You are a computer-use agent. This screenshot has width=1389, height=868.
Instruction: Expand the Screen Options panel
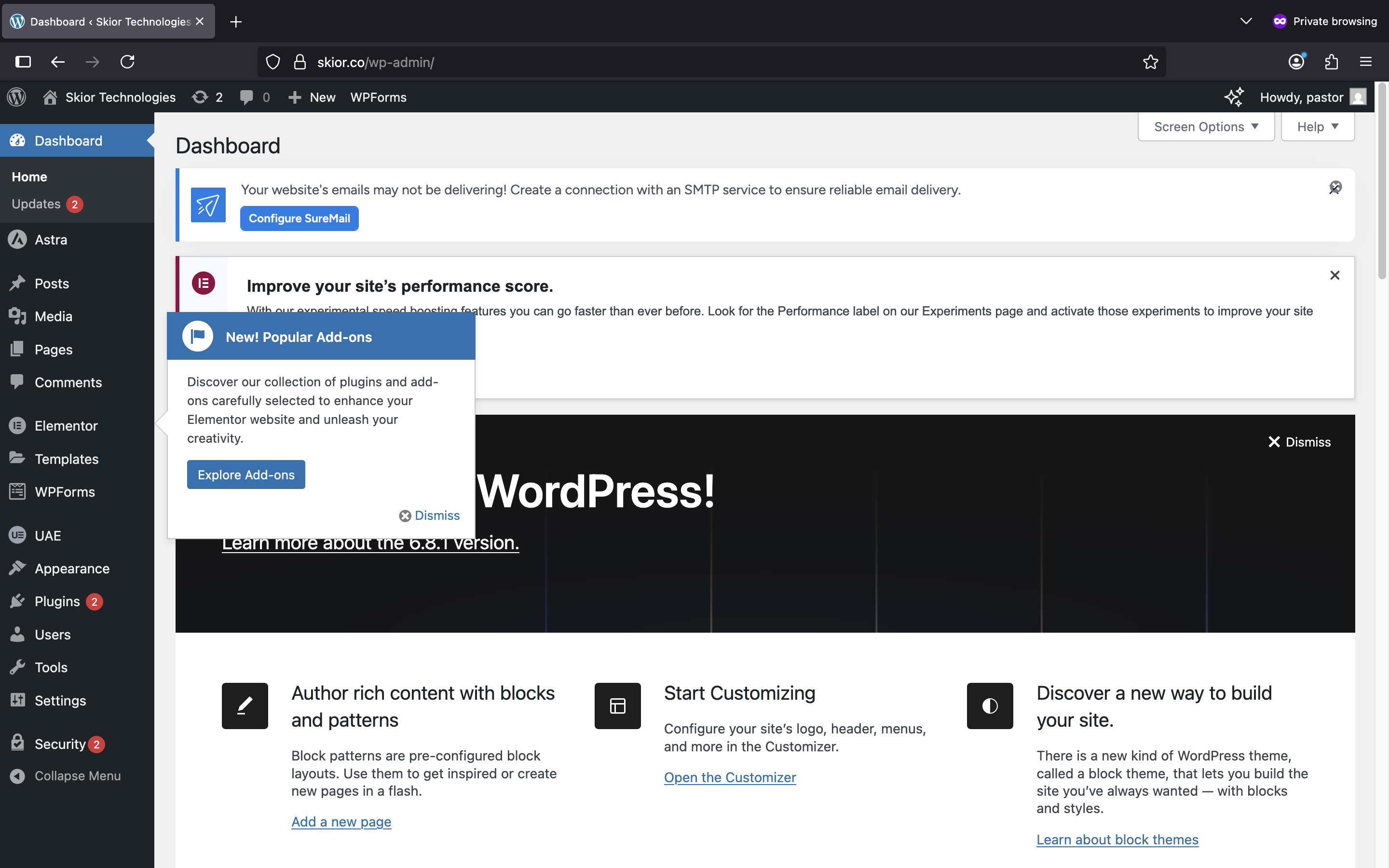point(1206,126)
